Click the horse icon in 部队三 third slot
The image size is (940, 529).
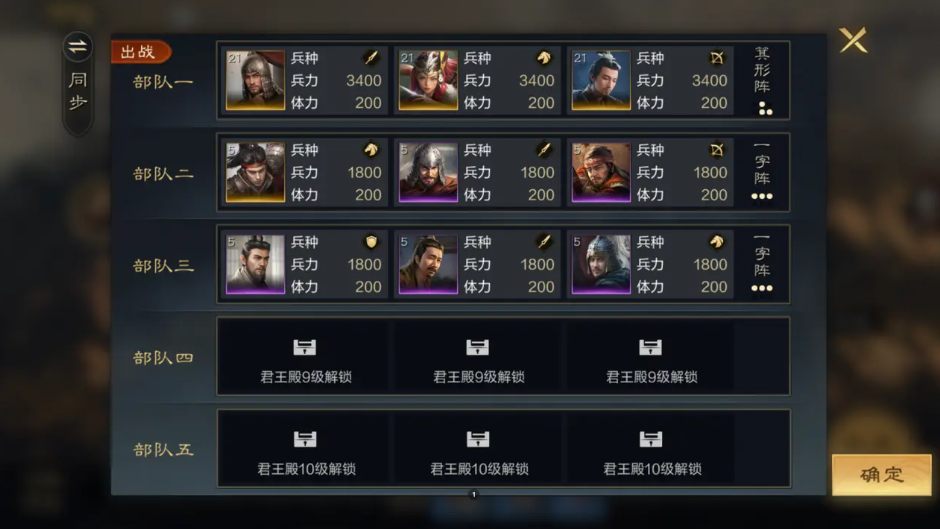point(716,242)
